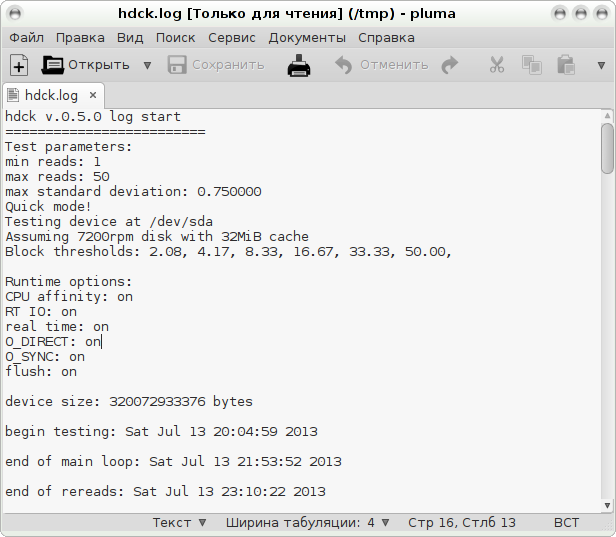Image resolution: width=616 pixels, height=537 pixels.
Task: Create a new document with the plus icon
Action: 19,65
